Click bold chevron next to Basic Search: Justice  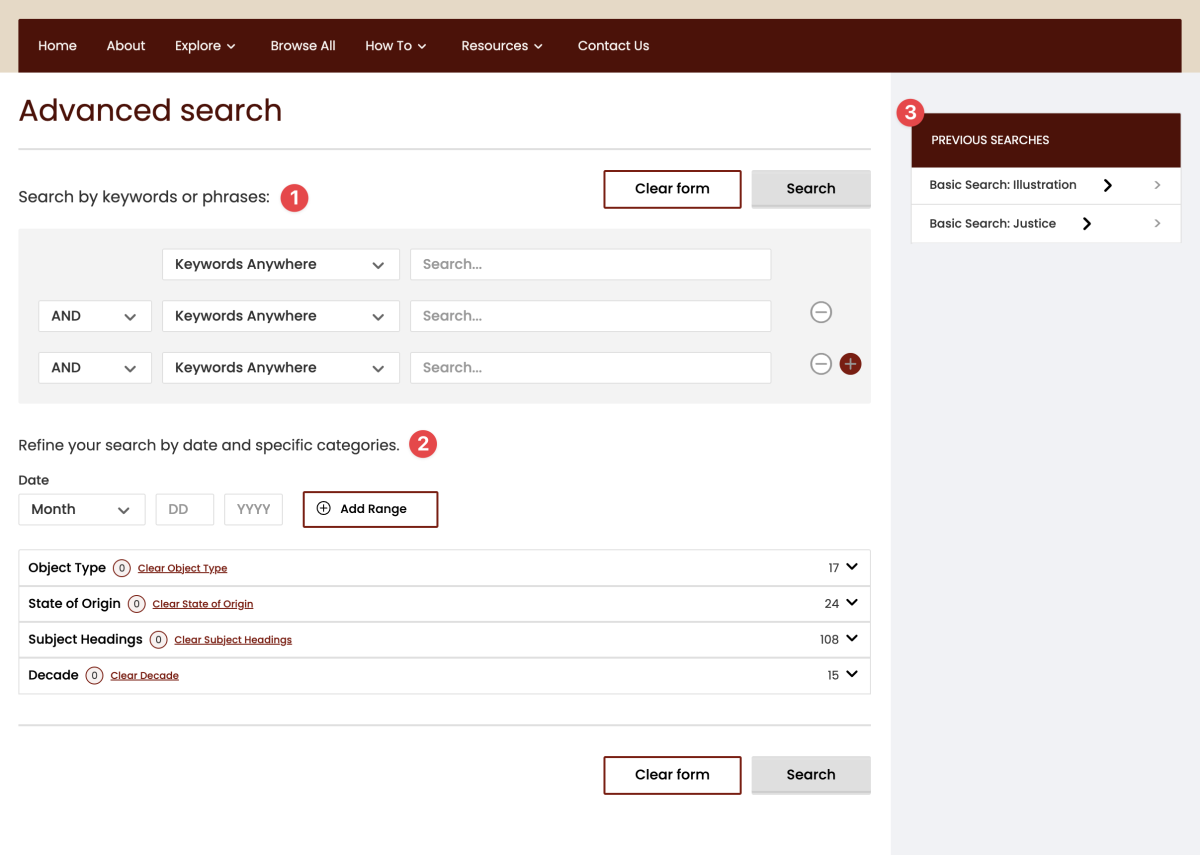1087,224
